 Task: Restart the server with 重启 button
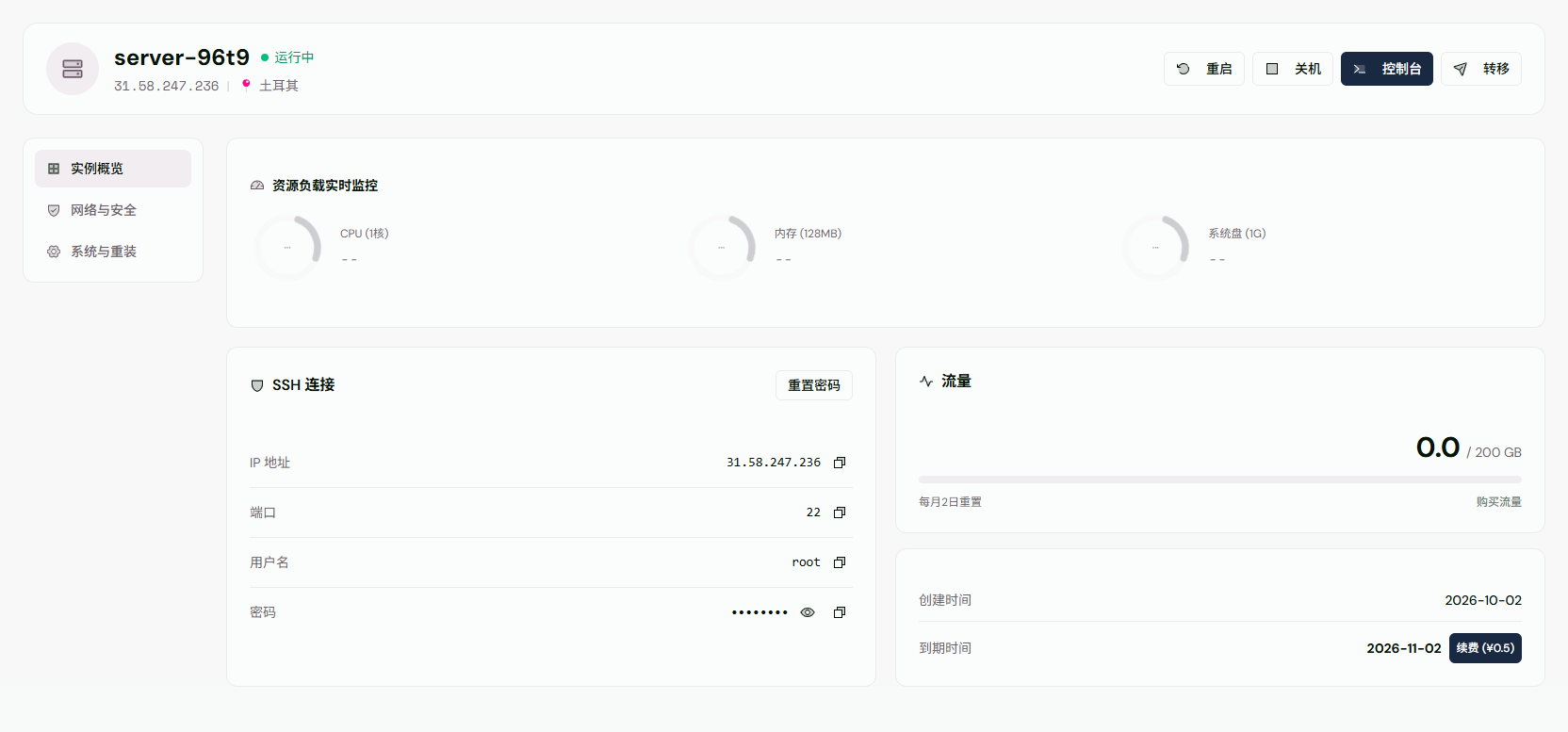pyautogui.click(x=1204, y=69)
